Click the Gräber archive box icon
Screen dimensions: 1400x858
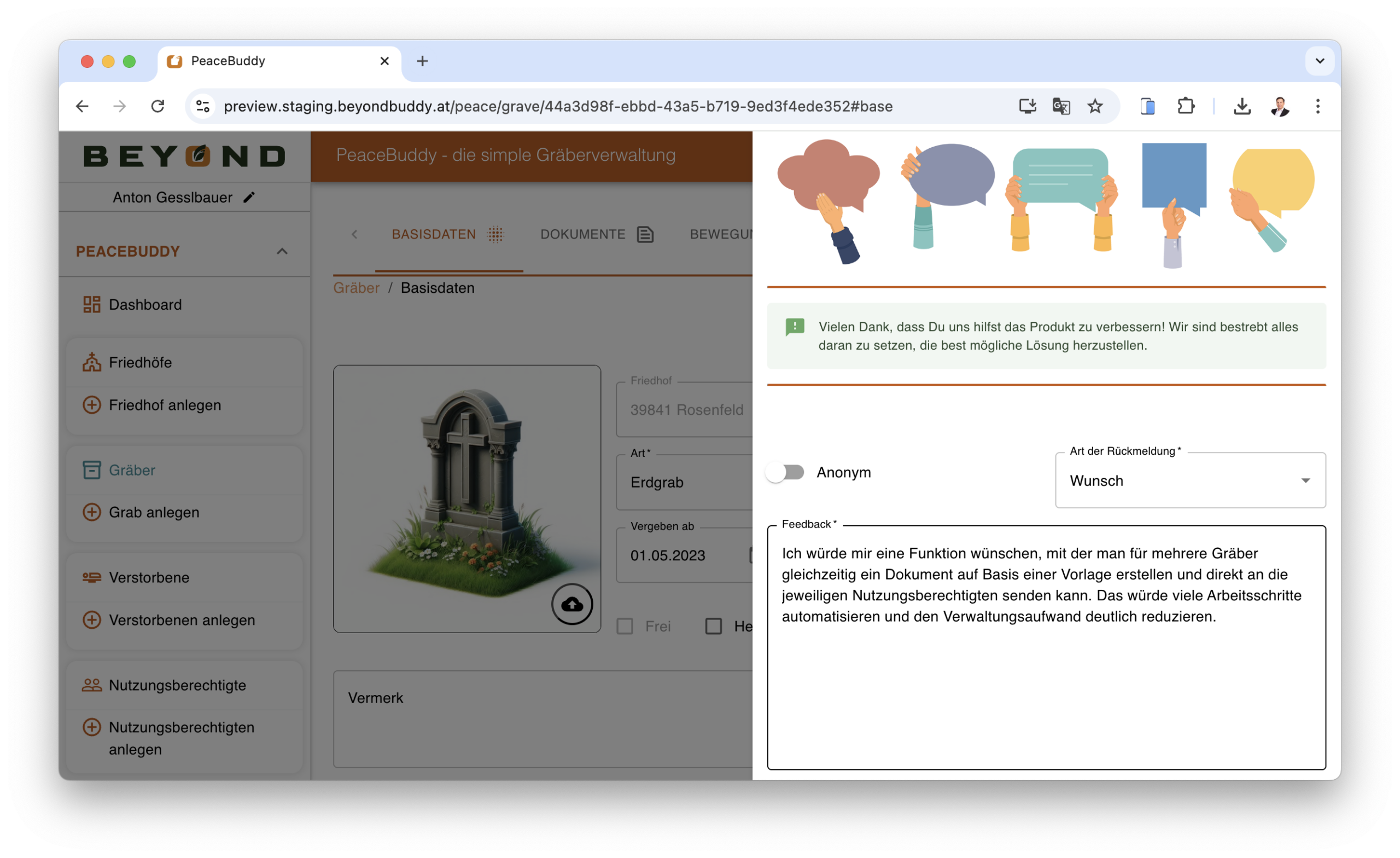[x=91, y=470]
